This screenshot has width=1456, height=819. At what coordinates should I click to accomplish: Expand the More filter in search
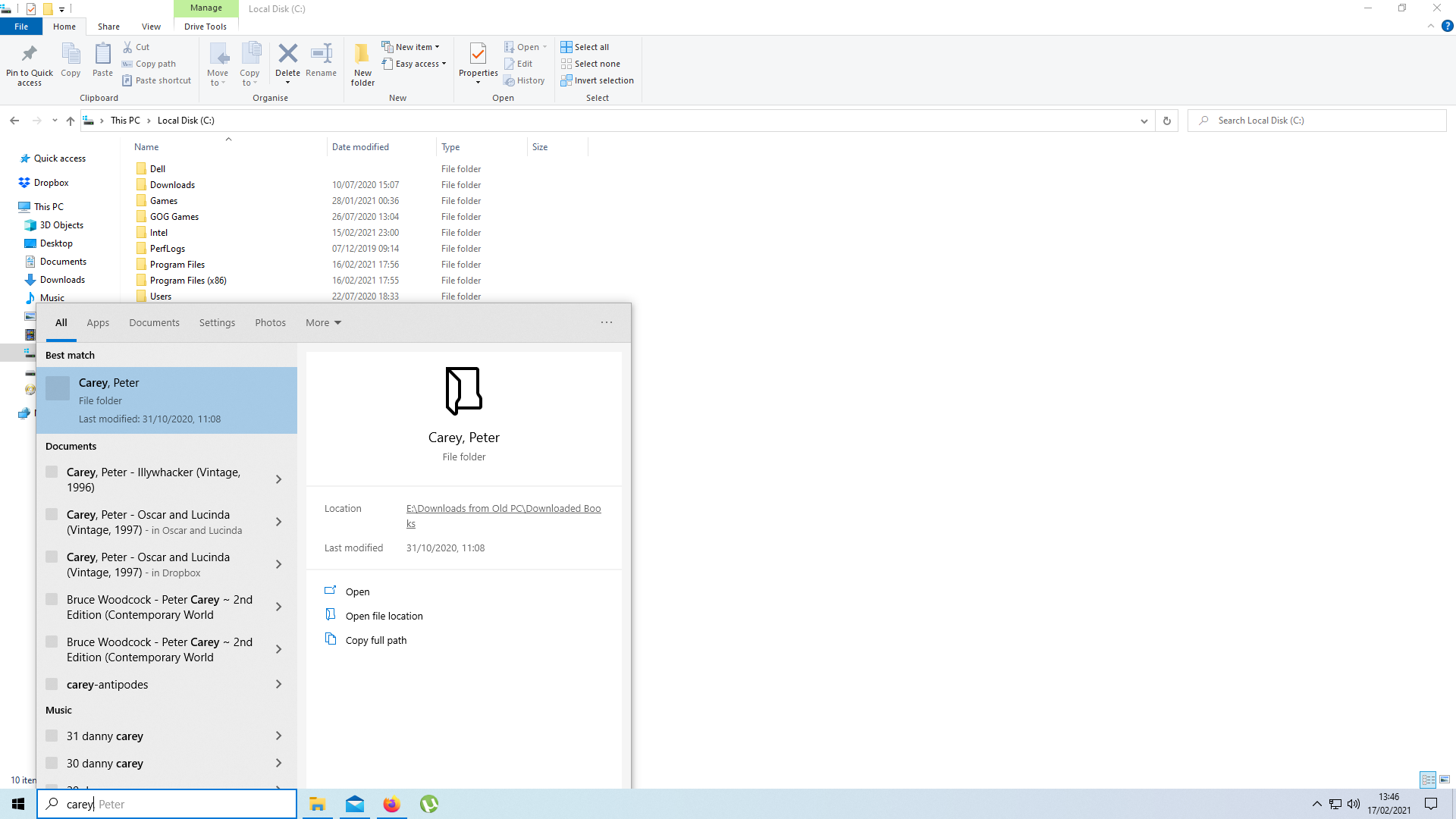coord(323,322)
